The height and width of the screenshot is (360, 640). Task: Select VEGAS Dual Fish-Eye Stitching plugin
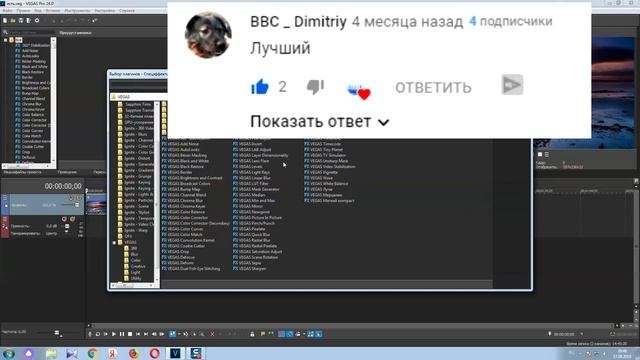tap(191, 269)
